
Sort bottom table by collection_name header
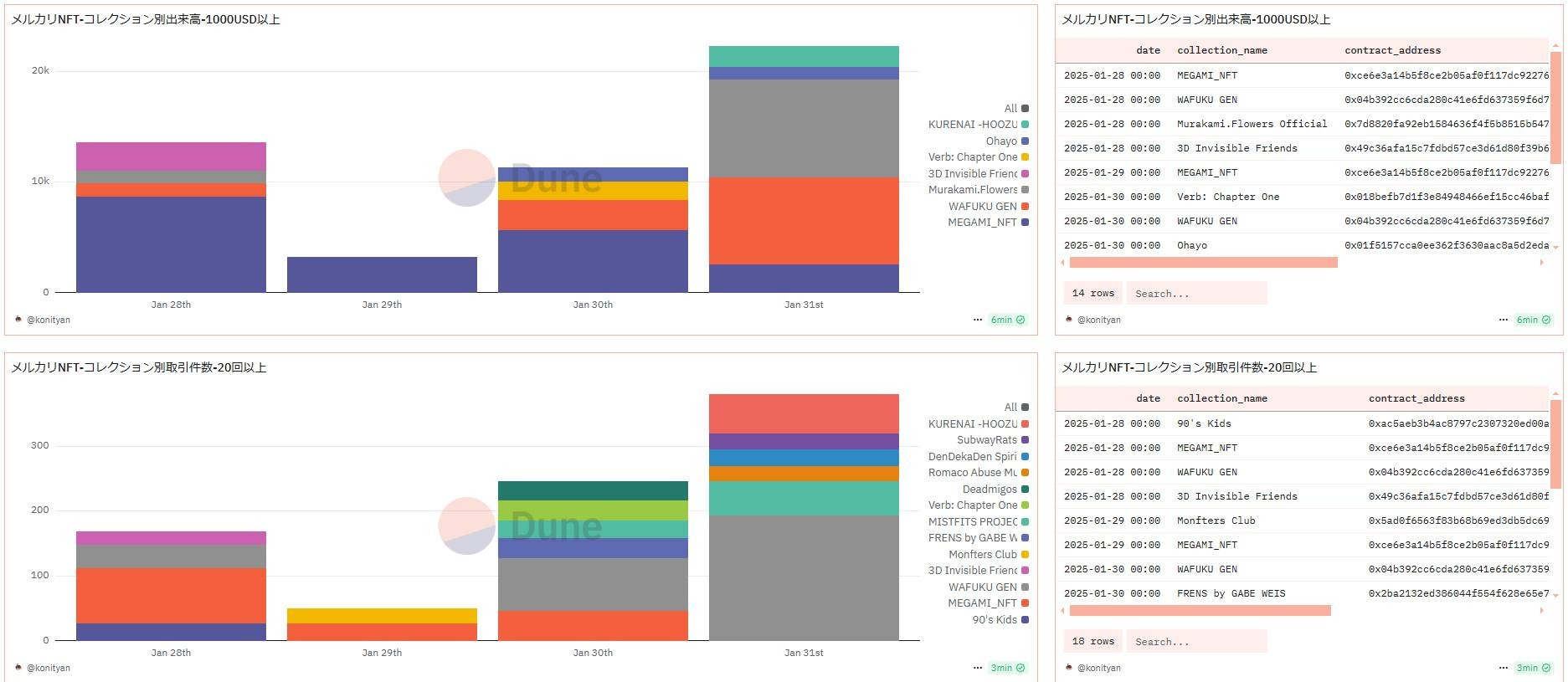(x=1222, y=398)
